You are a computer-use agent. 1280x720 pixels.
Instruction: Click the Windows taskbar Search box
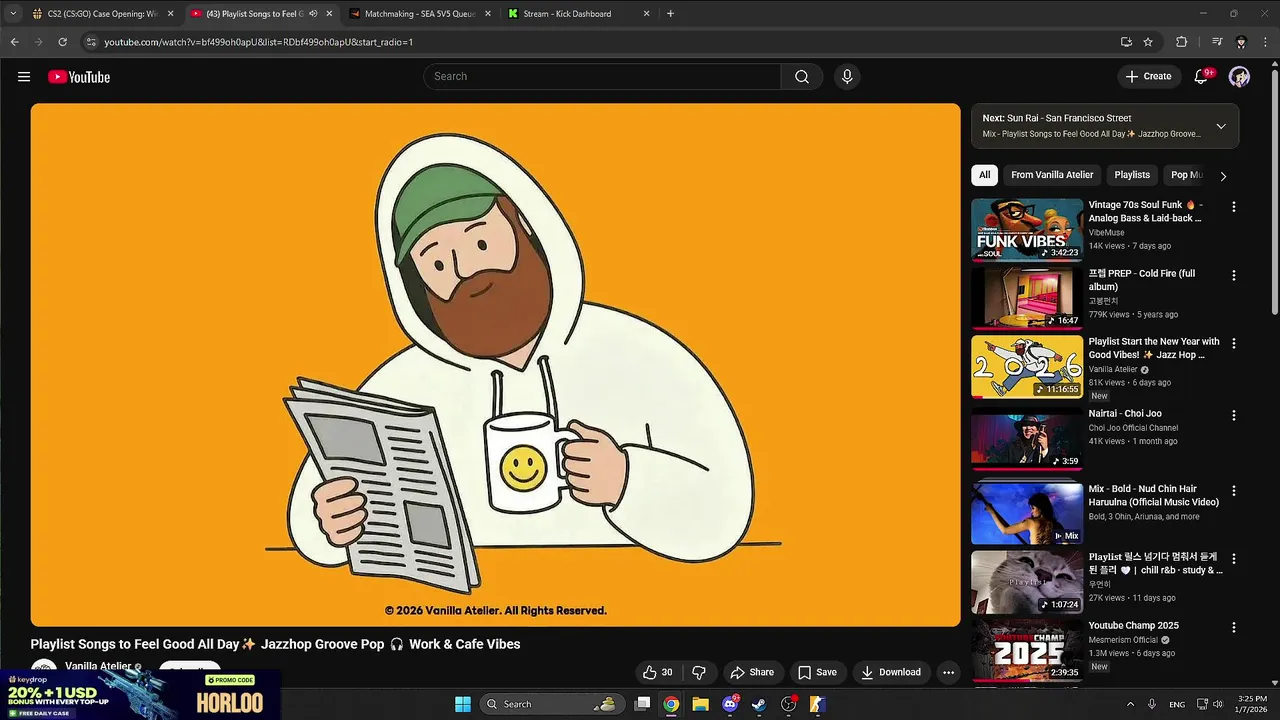(x=551, y=704)
